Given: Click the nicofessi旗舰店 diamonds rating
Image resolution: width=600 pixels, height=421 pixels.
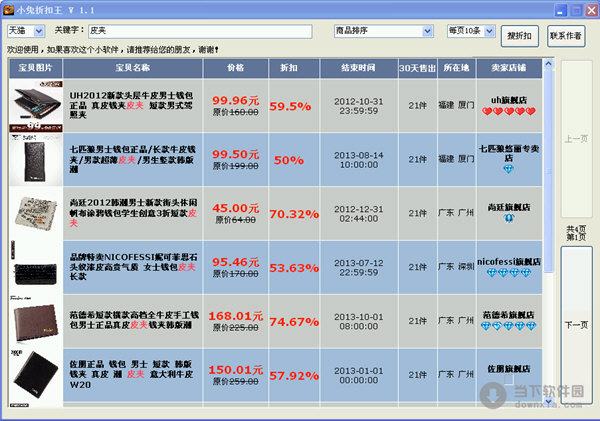Looking at the screenshot, I should coord(509,273).
